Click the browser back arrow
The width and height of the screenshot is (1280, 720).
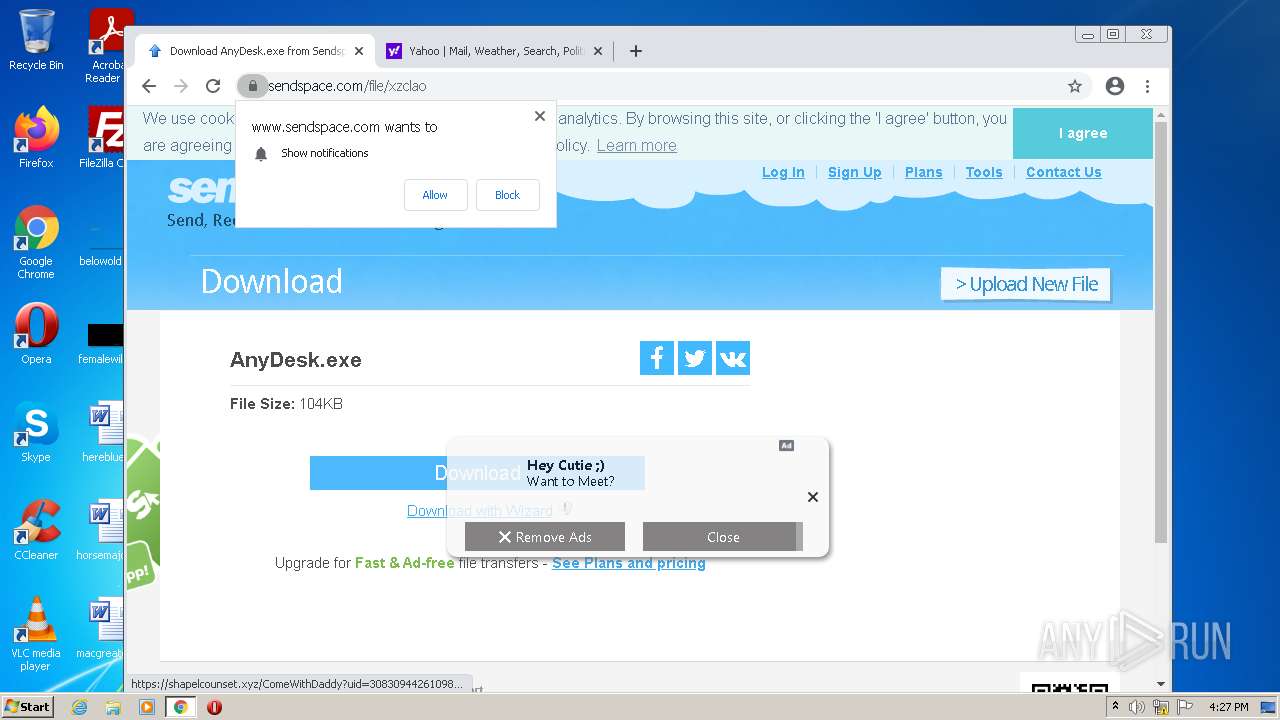click(149, 86)
